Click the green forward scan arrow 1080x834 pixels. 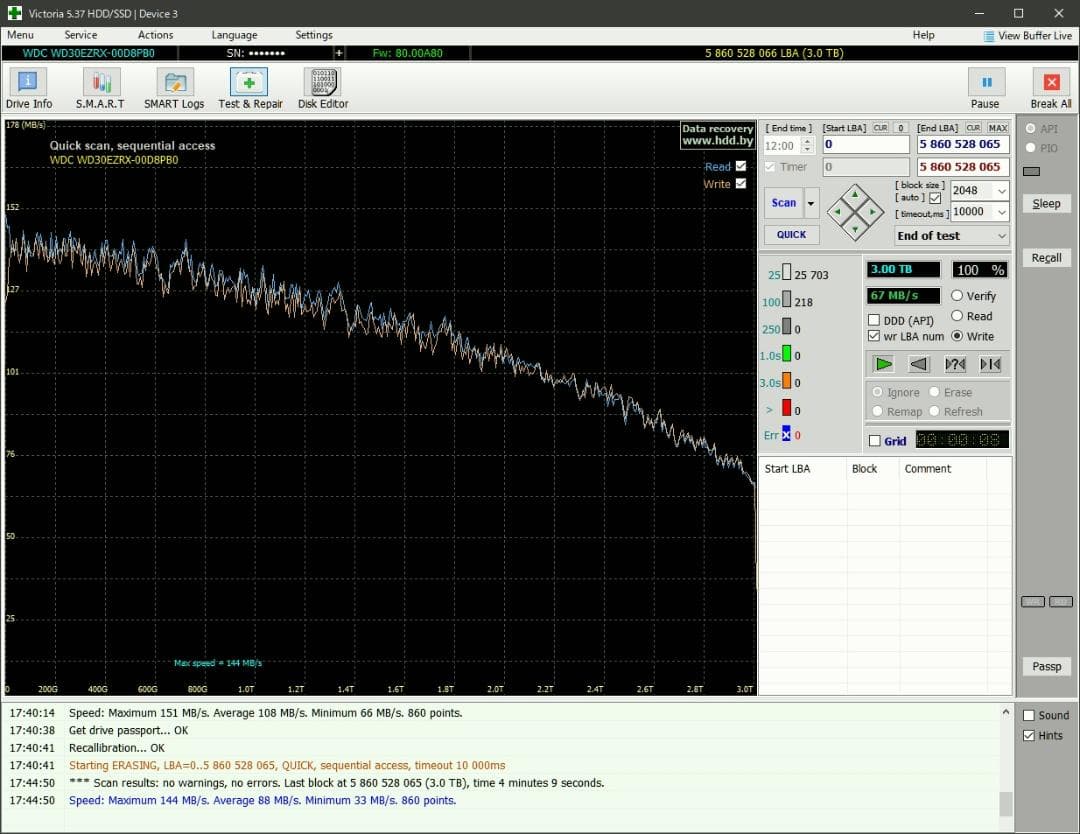pyautogui.click(x=883, y=364)
